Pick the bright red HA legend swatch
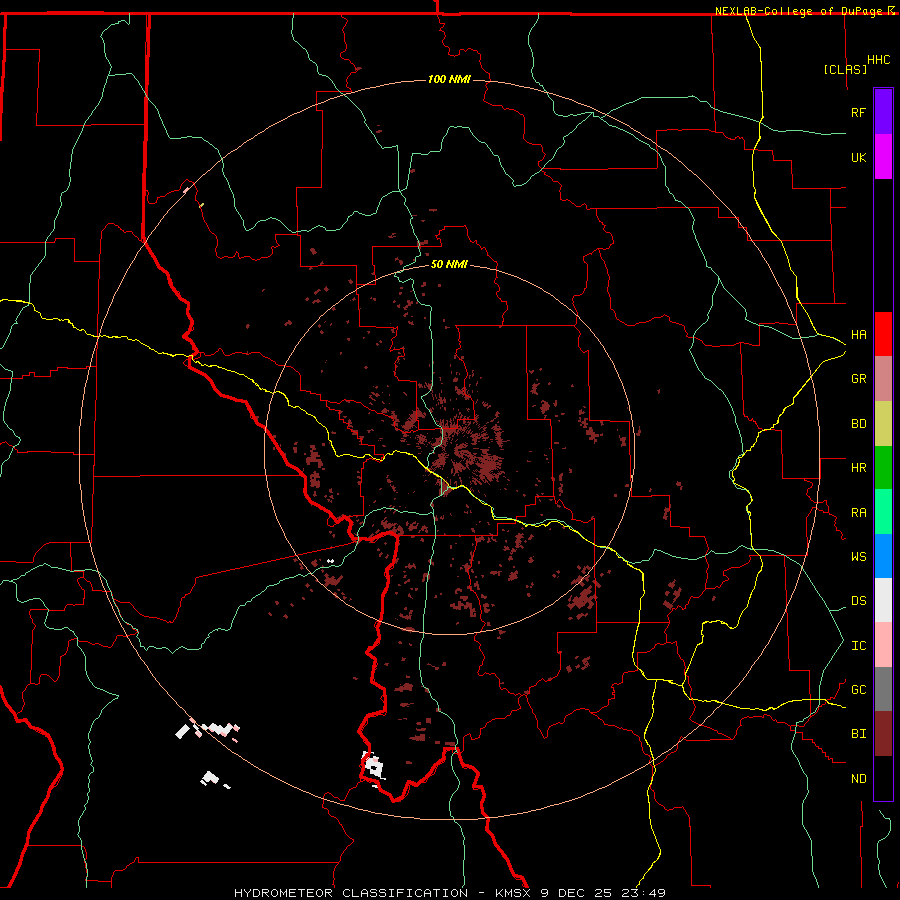The image size is (900, 900). click(x=883, y=334)
